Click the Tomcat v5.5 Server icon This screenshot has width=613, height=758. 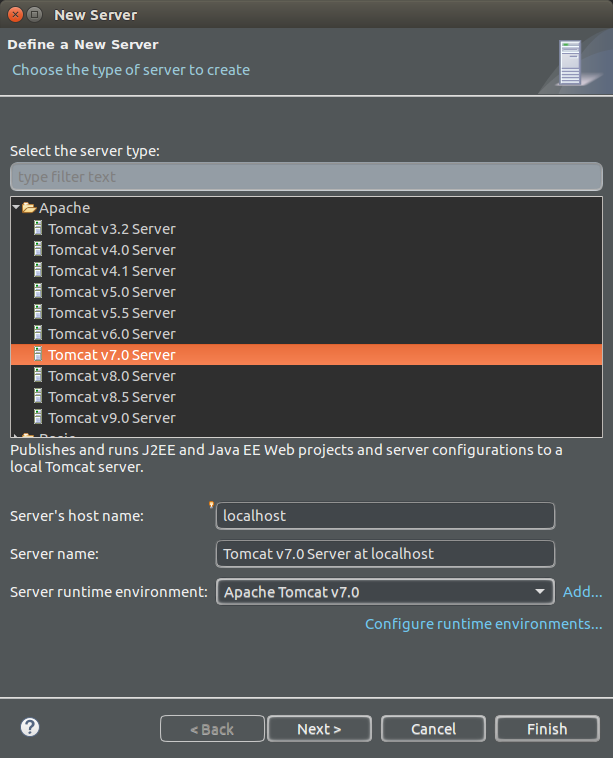38,312
